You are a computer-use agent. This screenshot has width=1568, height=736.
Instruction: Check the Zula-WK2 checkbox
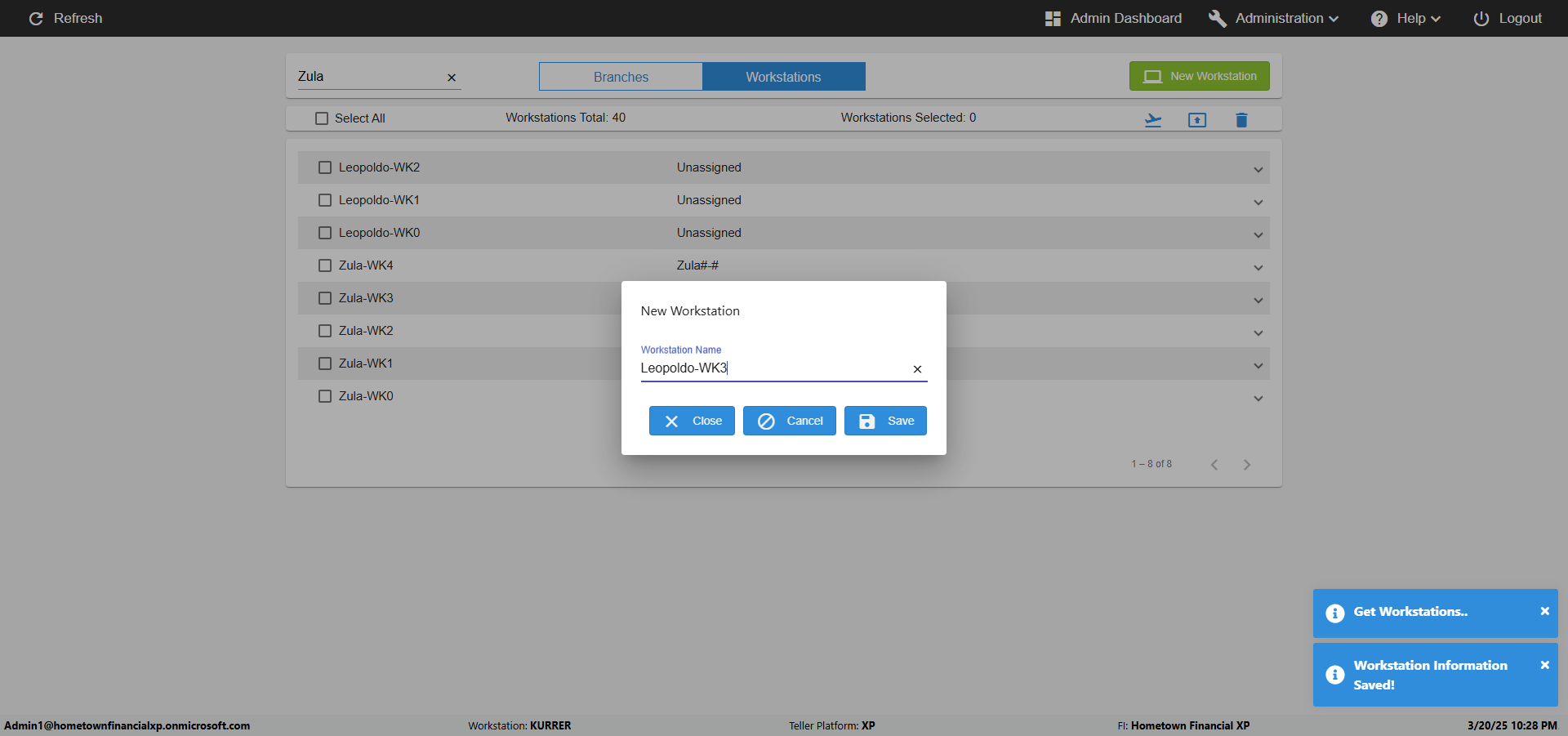325,331
